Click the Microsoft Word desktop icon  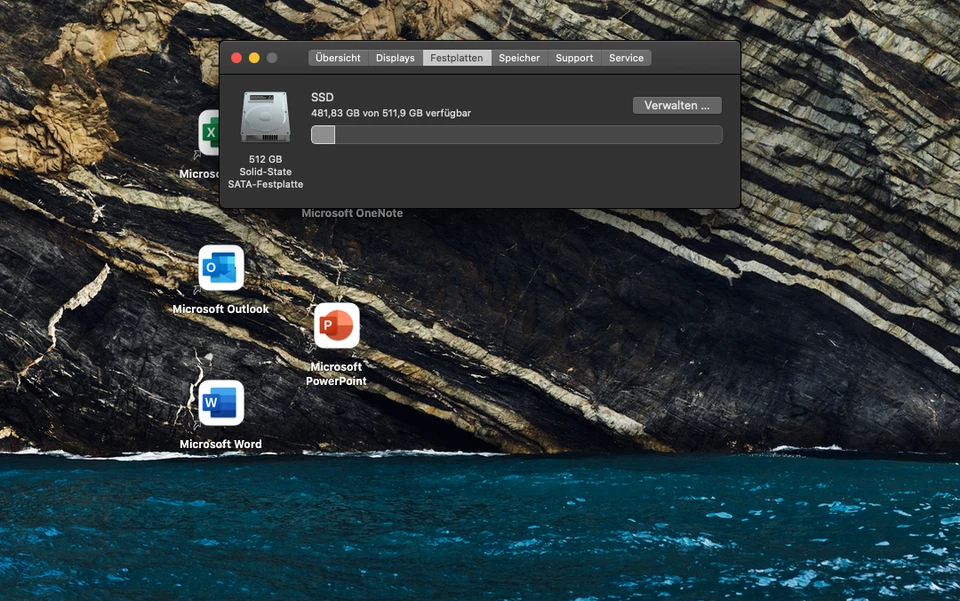point(221,403)
